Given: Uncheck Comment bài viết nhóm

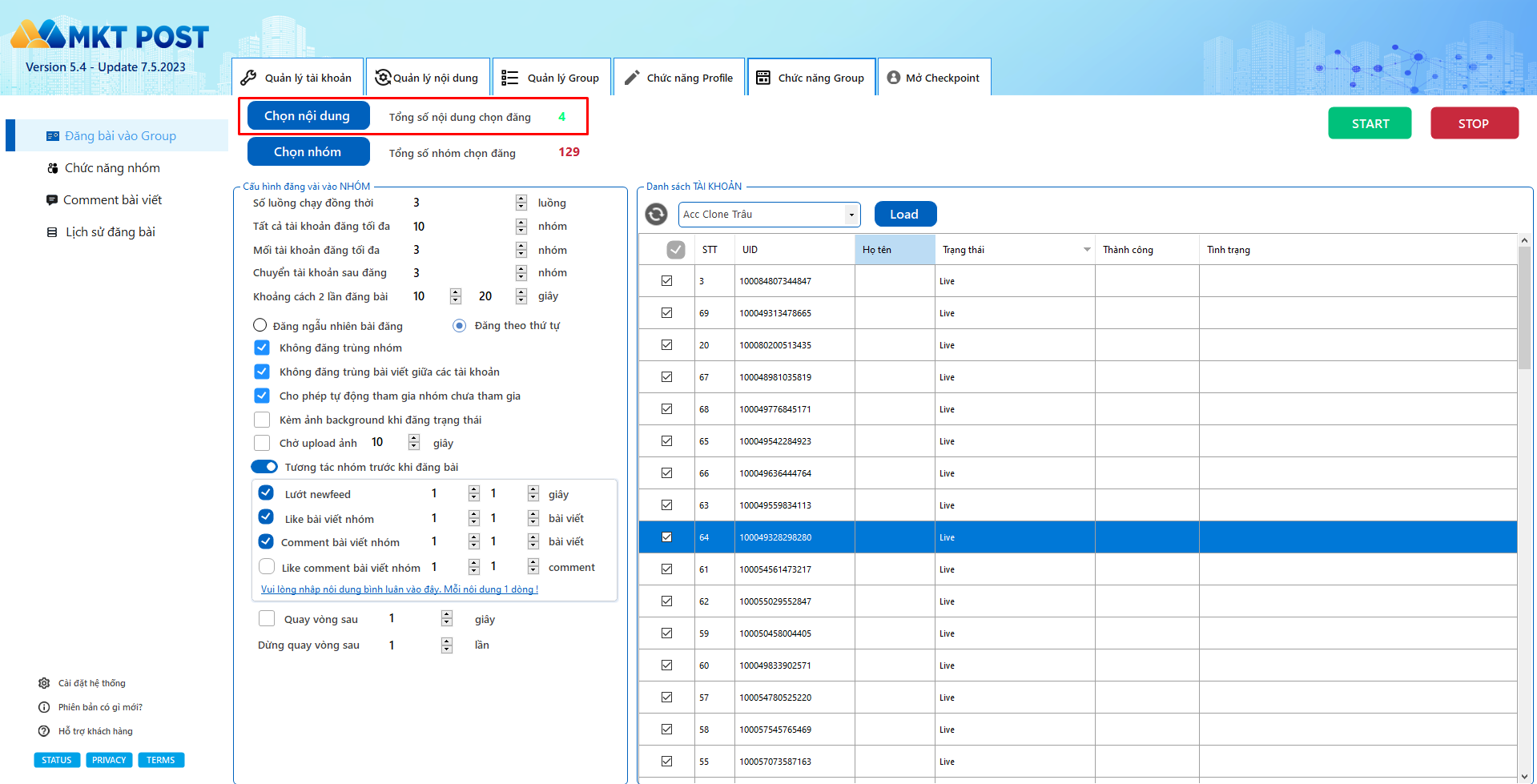Looking at the screenshot, I should (x=266, y=541).
